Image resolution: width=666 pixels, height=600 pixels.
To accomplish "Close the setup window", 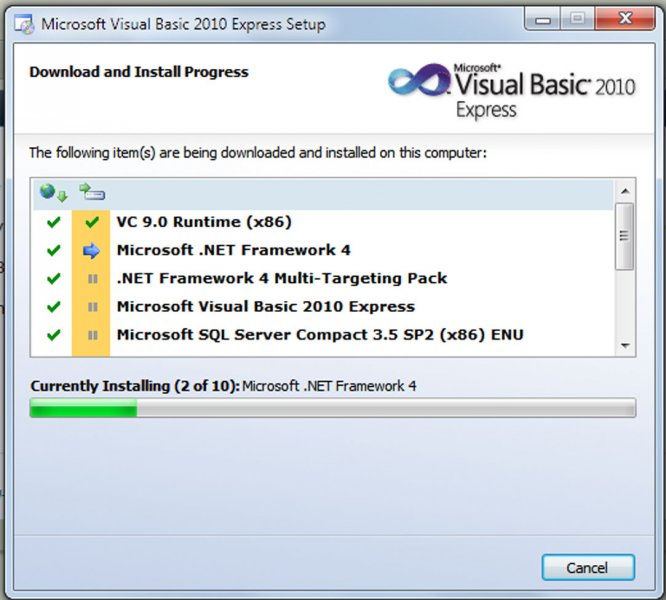I will tap(625, 19).
